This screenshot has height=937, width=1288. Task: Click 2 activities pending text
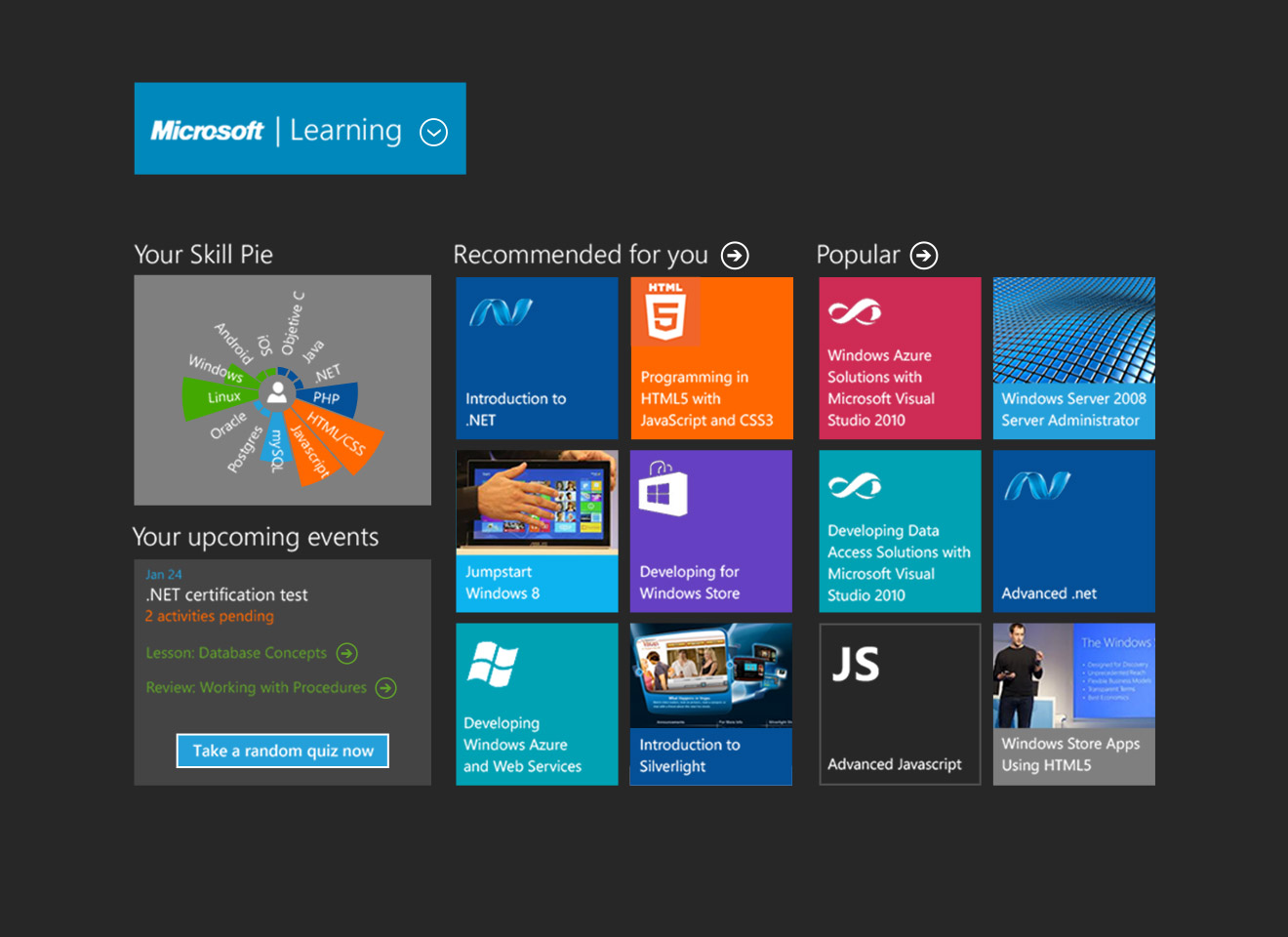coord(210,616)
